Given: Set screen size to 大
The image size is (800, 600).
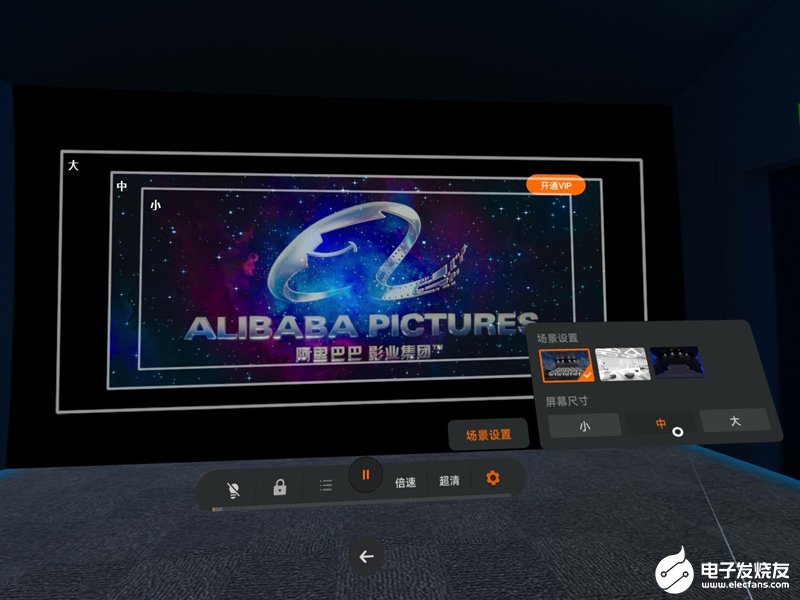Looking at the screenshot, I should point(735,421).
